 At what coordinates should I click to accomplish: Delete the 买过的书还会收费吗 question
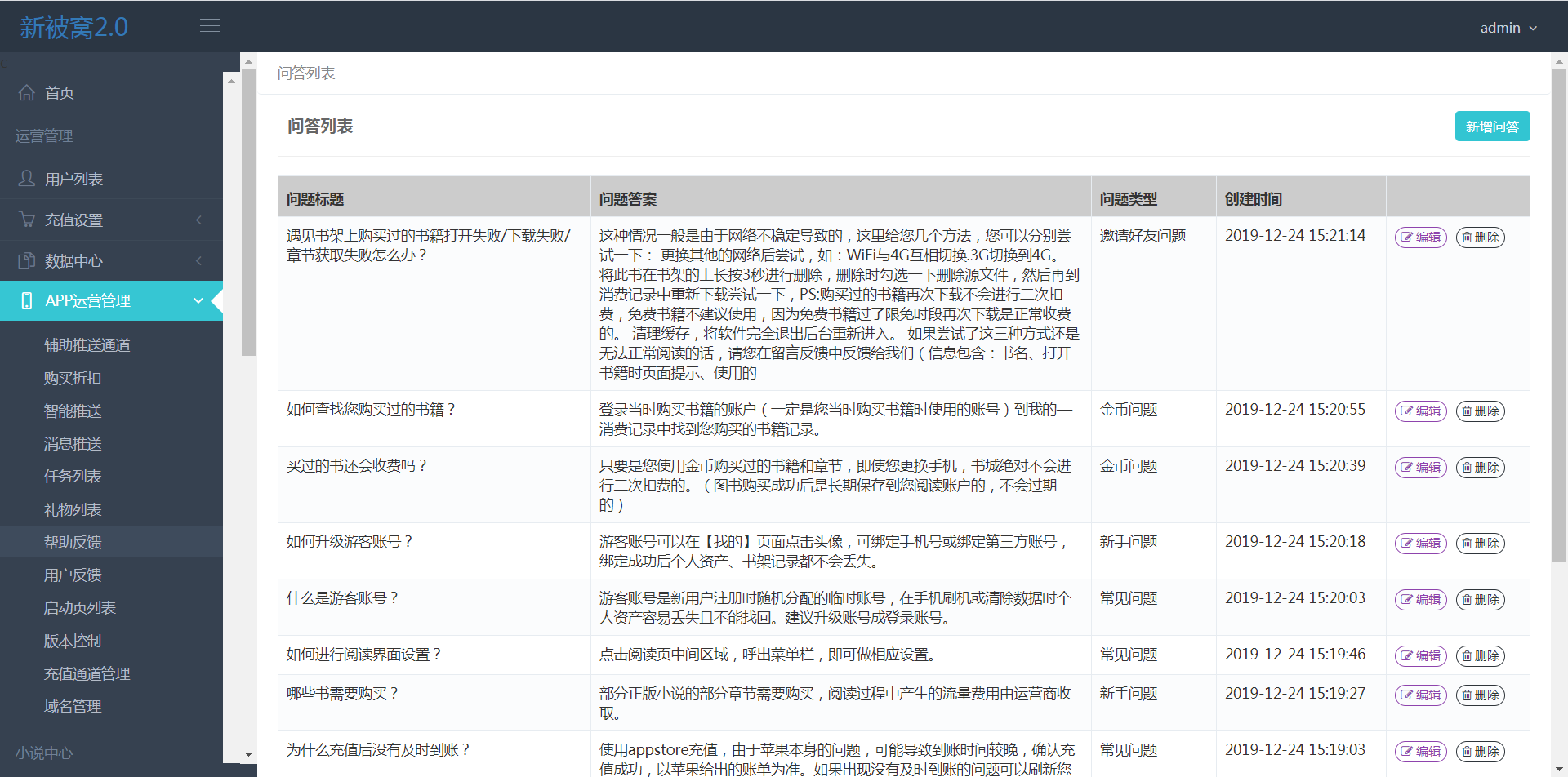click(1480, 468)
